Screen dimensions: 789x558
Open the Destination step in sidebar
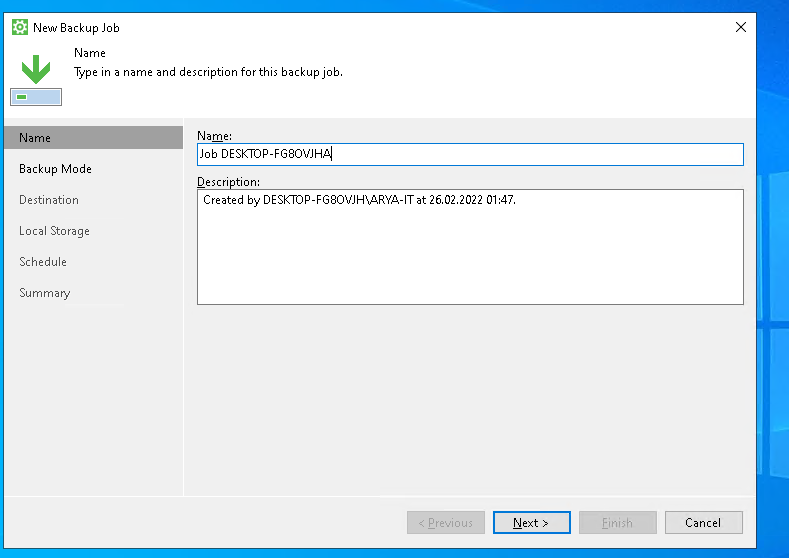(x=49, y=200)
